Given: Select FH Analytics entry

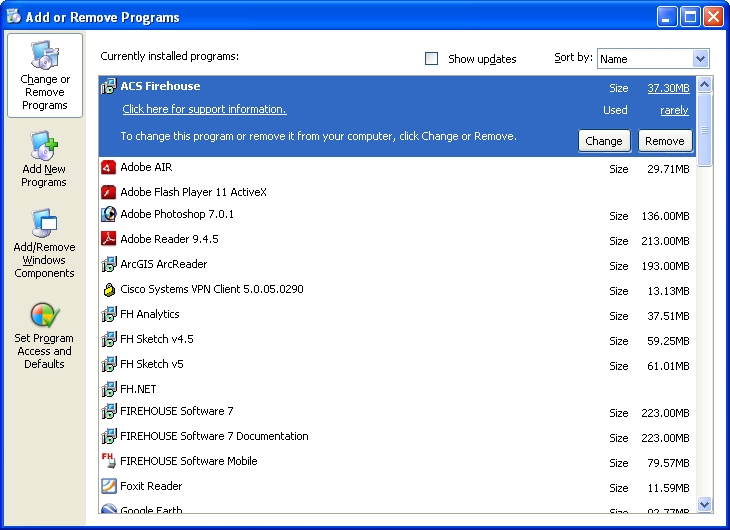Looking at the screenshot, I should [x=397, y=315].
